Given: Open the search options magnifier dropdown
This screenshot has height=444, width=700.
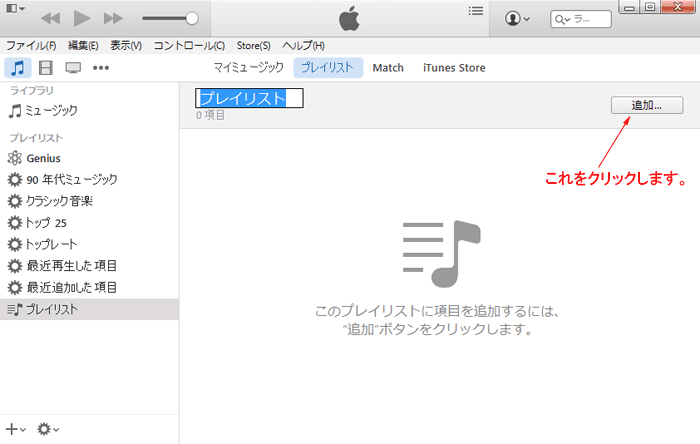Looking at the screenshot, I should click(x=562, y=19).
